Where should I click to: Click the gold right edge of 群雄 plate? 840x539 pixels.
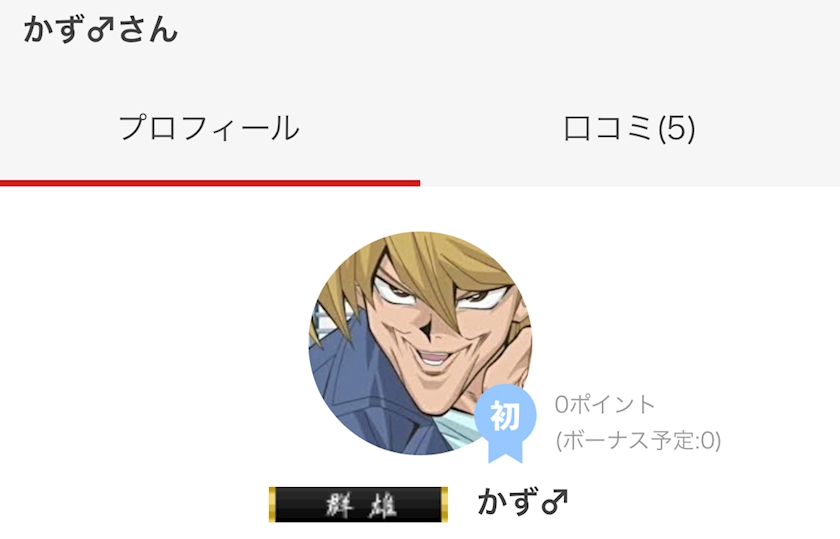(444, 504)
